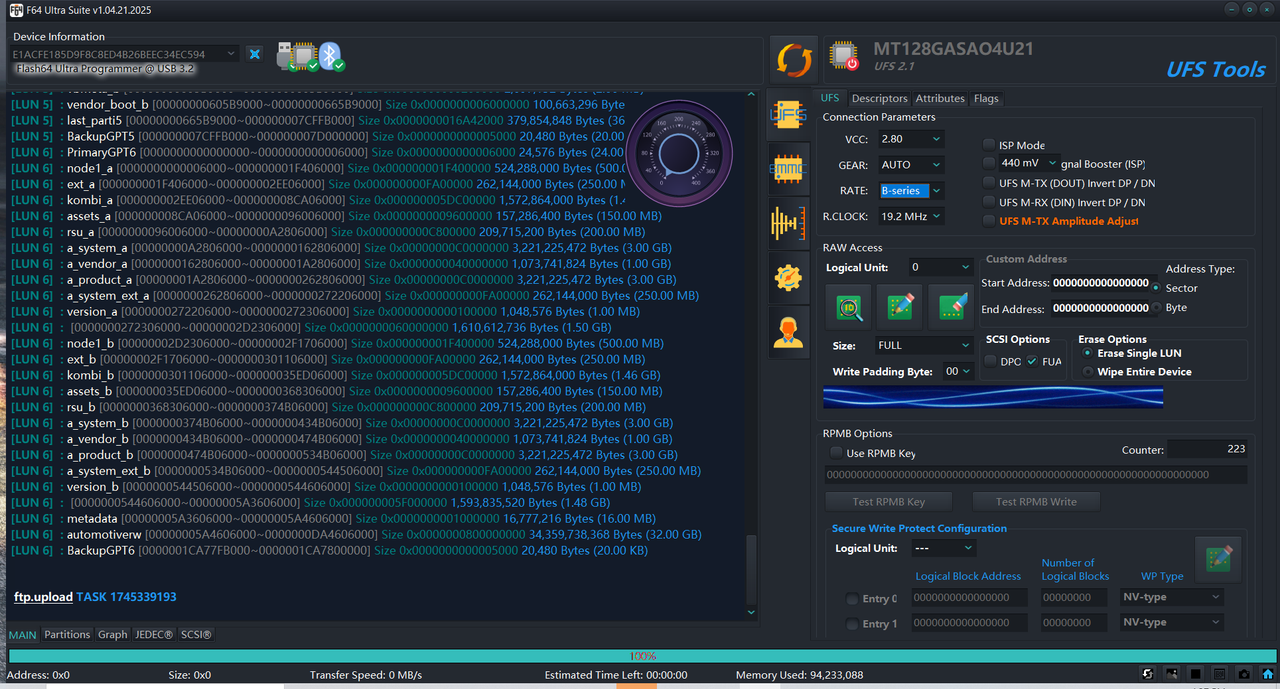
Task: Select the Wipe Entire Device option
Action: point(1088,372)
